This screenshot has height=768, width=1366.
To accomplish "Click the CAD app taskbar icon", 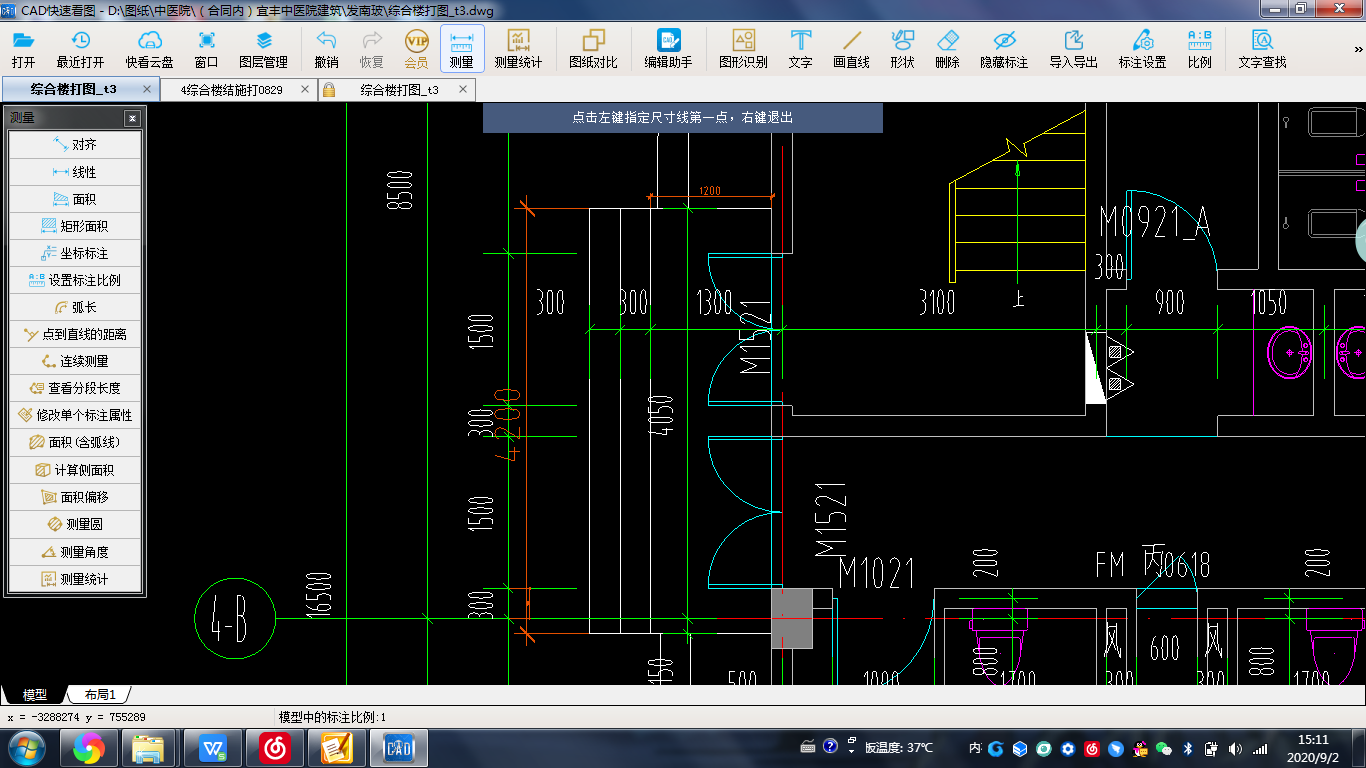I will click(x=399, y=748).
